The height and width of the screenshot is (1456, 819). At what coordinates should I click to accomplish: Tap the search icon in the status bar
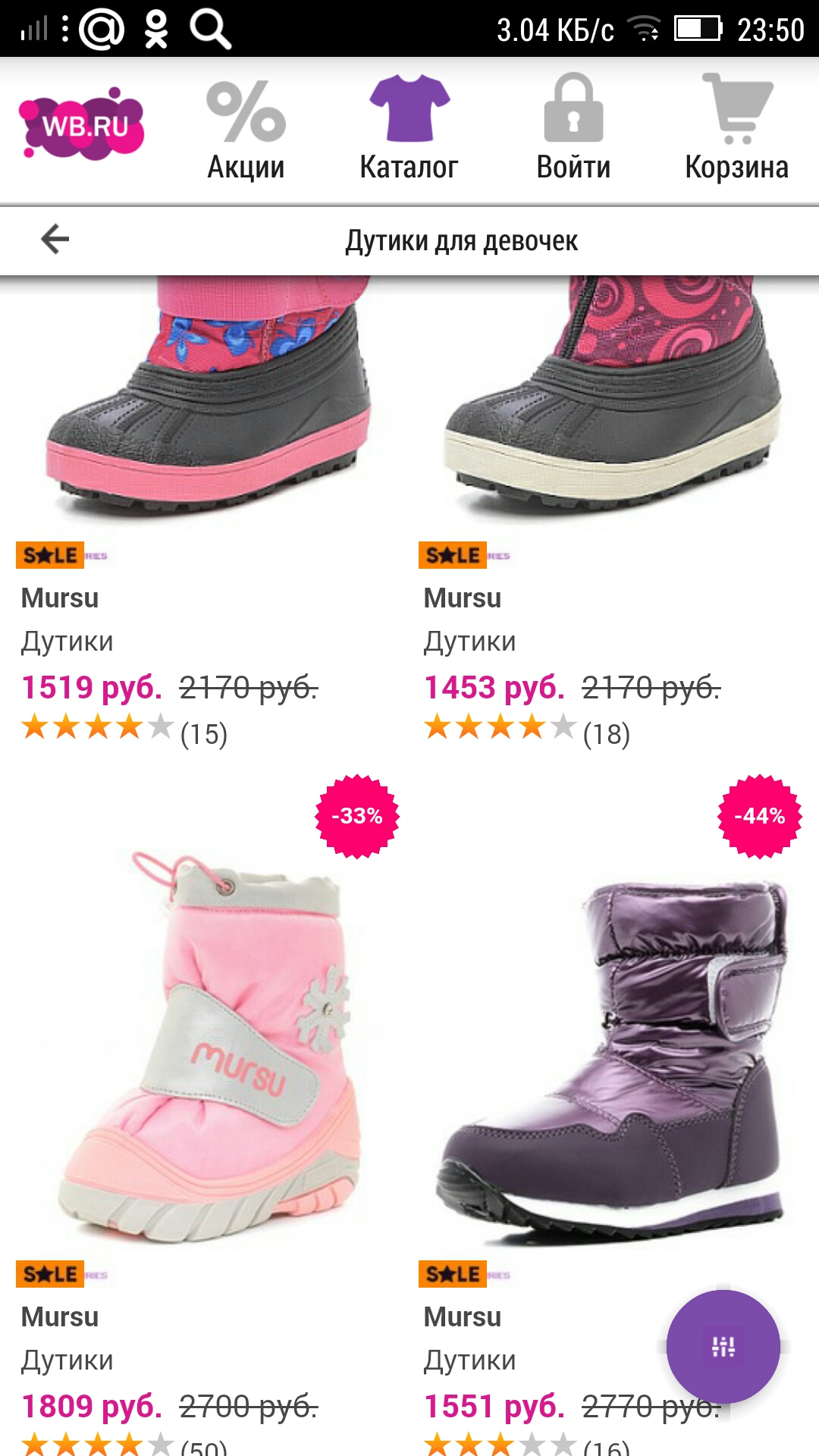pyautogui.click(x=210, y=29)
